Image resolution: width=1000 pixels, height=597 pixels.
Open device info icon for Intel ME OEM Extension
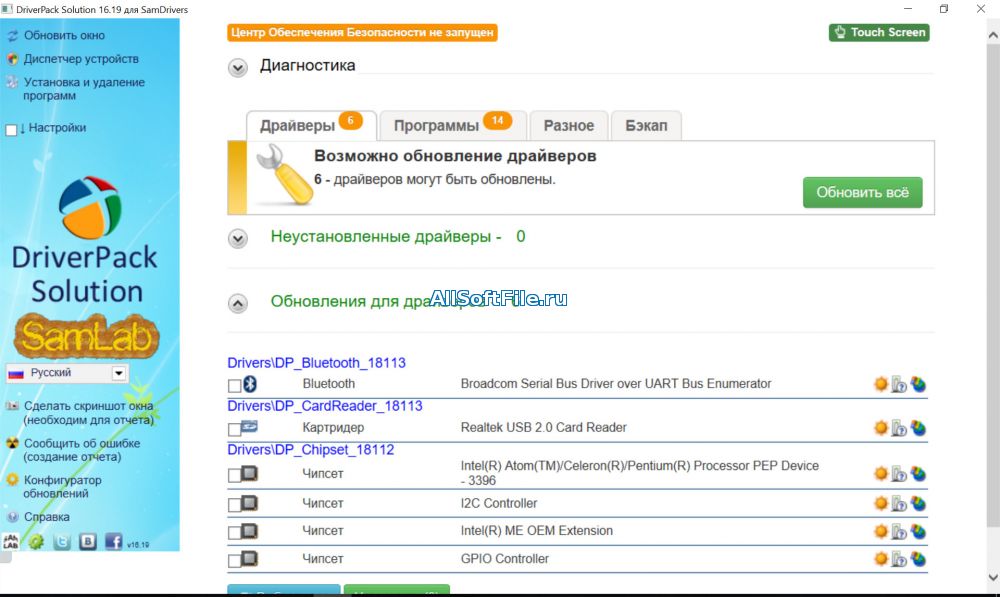(x=899, y=531)
